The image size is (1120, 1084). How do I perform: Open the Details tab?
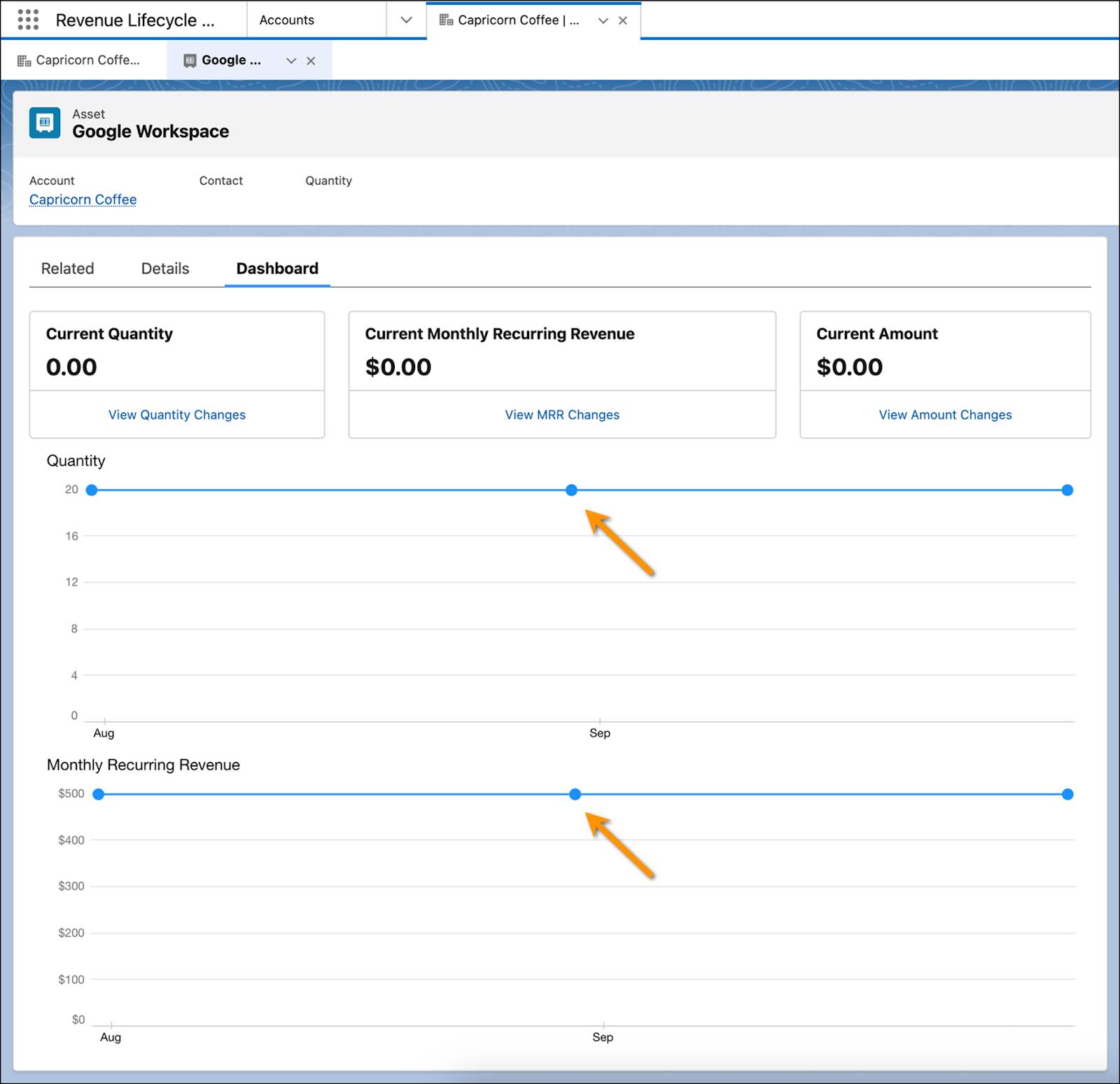coord(165,269)
